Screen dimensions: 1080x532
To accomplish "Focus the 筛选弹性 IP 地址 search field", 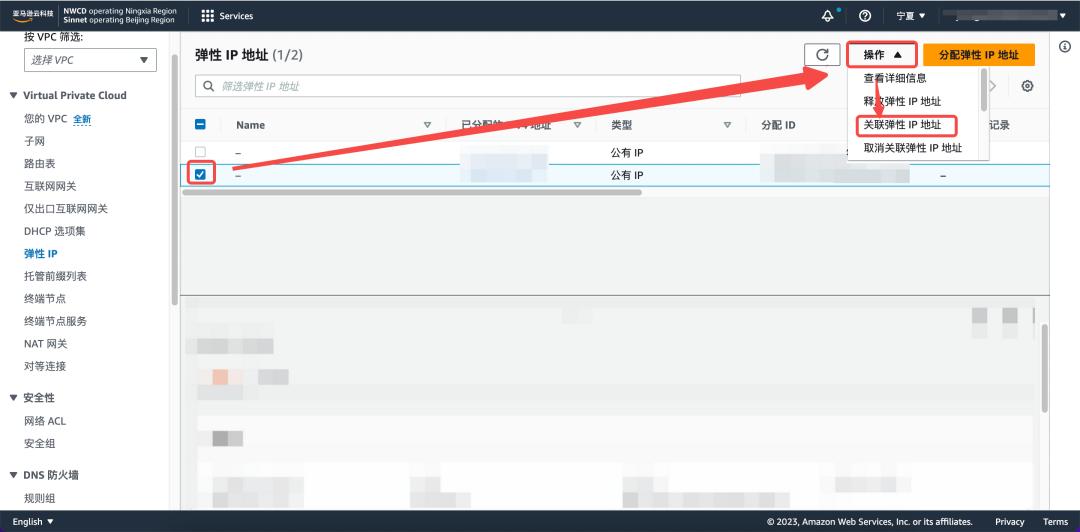I will point(468,86).
